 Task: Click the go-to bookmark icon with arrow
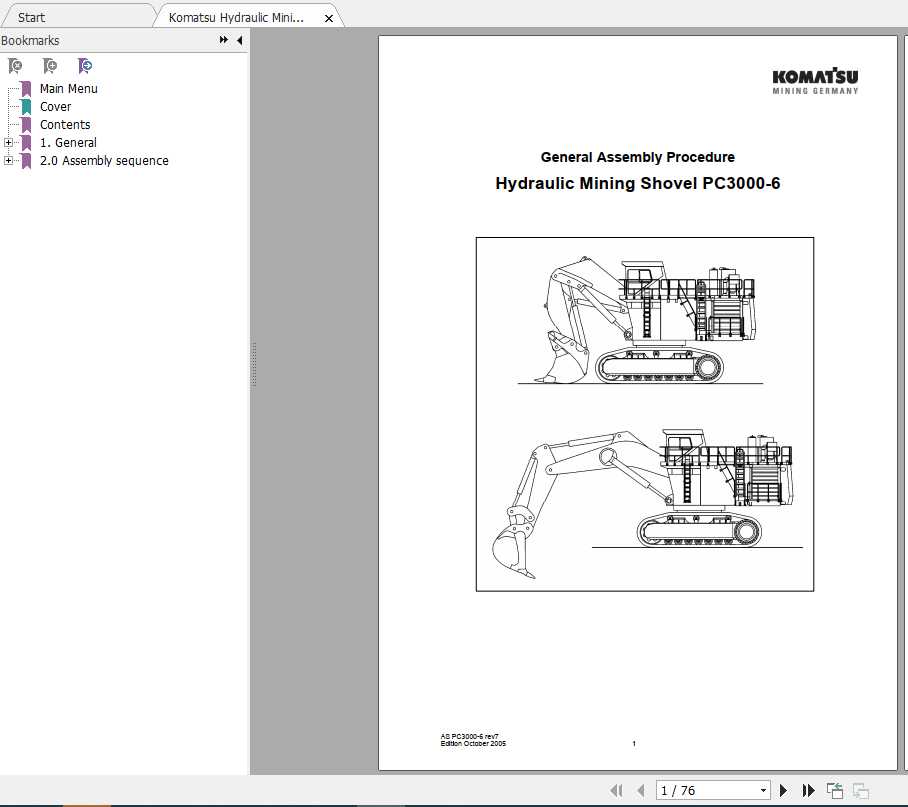click(x=85, y=66)
